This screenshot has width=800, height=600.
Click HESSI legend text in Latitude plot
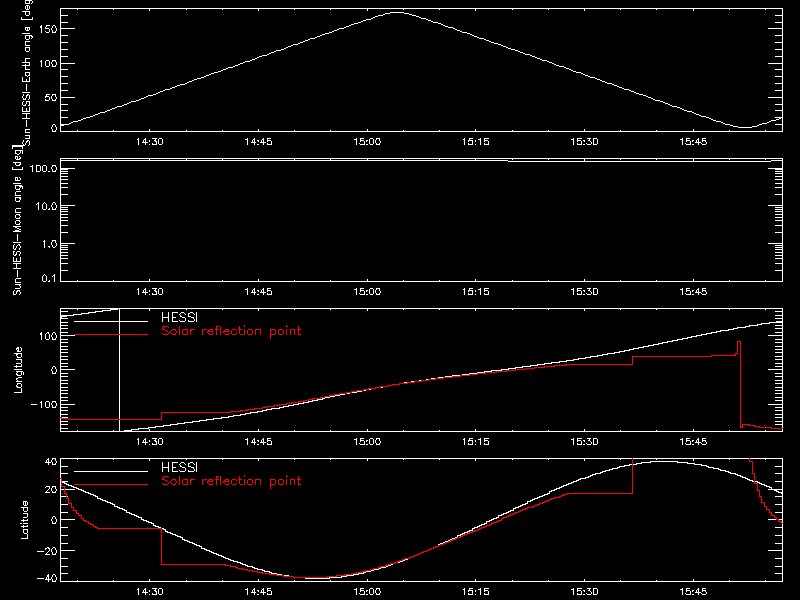pos(179,467)
